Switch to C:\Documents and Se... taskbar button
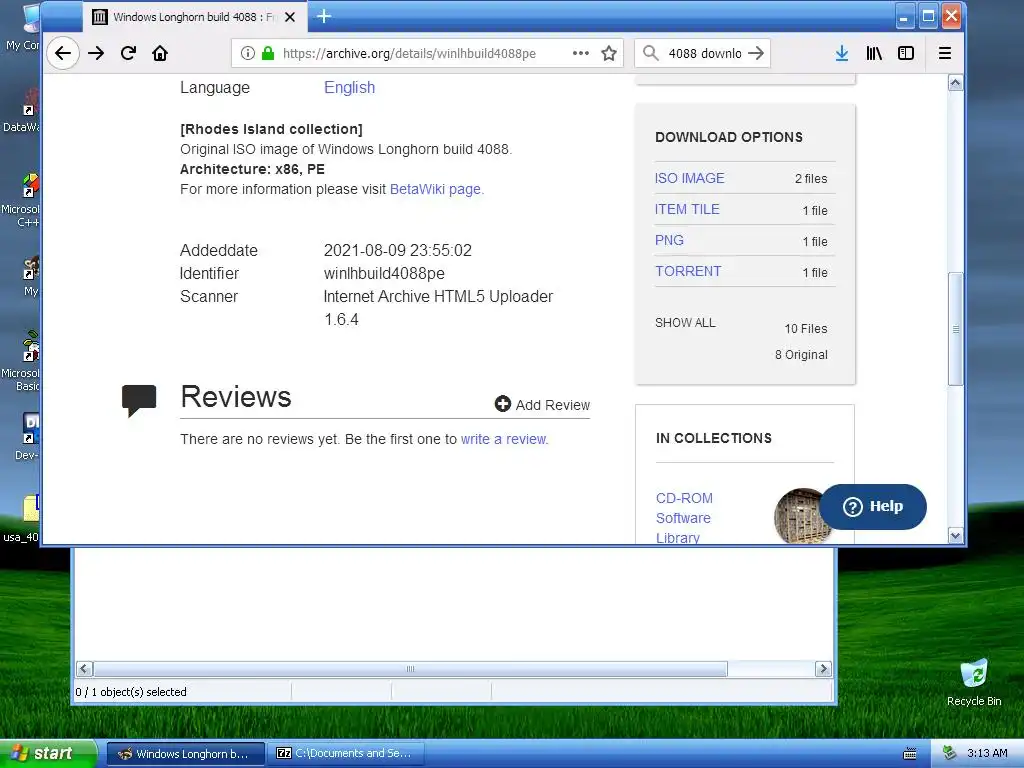 (x=347, y=754)
